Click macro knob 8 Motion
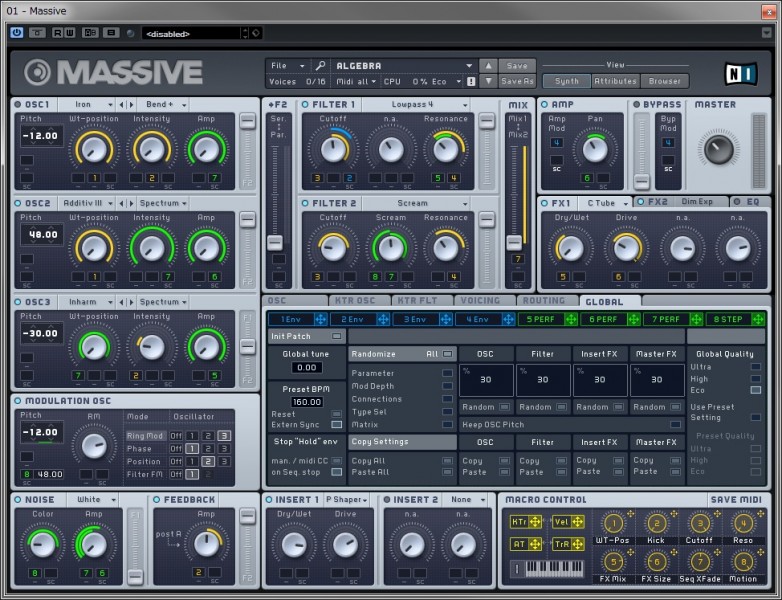This screenshot has height=600, width=782. pyautogui.click(x=743, y=562)
